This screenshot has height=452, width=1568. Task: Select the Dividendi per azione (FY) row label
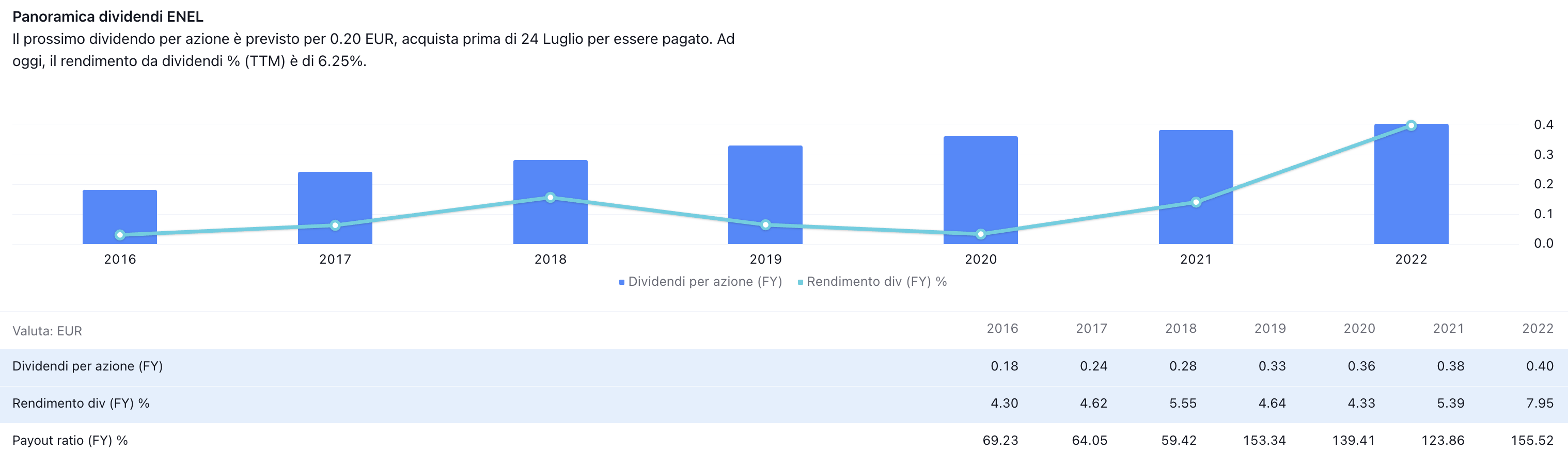point(88,366)
